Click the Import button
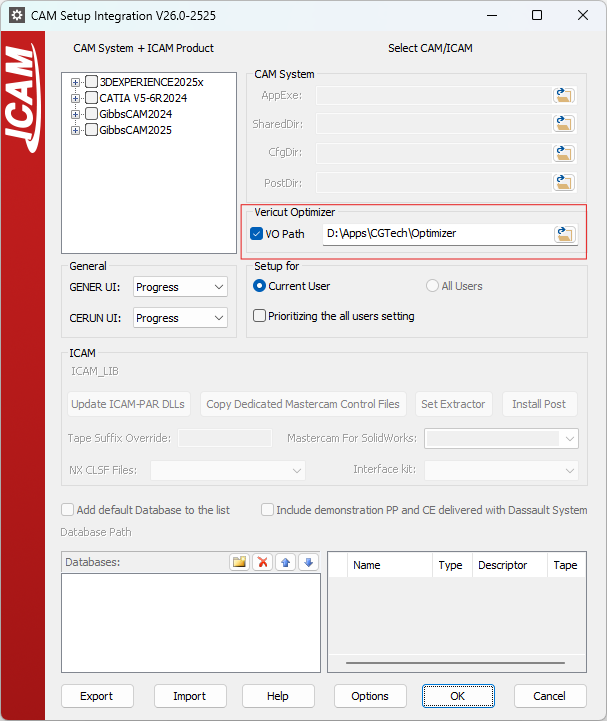The height and width of the screenshot is (721, 607). [x=190, y=696]
